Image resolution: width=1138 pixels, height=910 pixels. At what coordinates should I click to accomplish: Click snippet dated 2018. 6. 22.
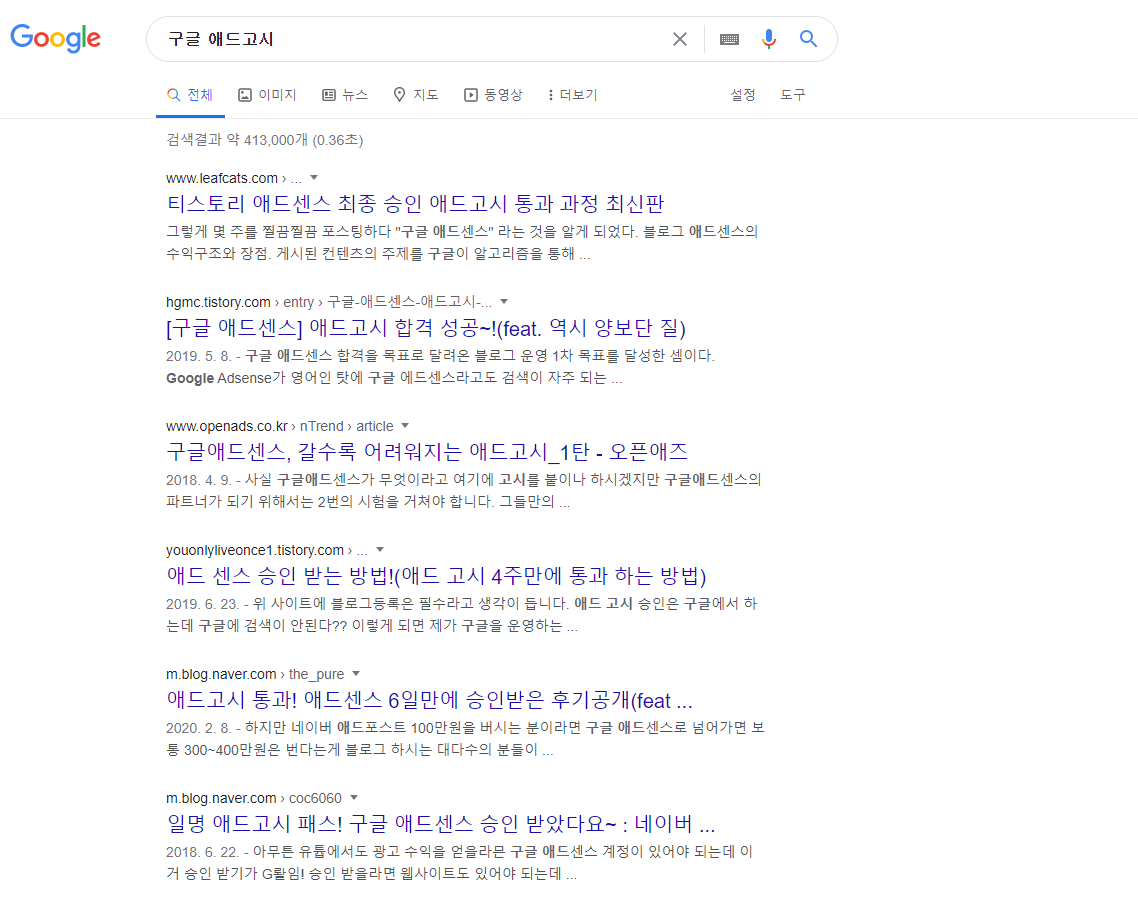[459, 863]
